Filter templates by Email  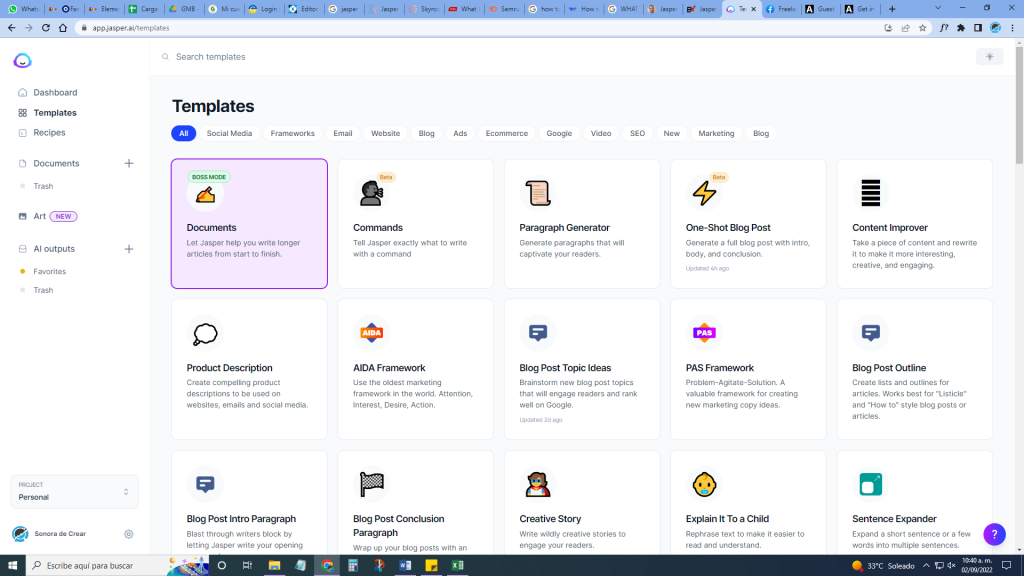pyautogui.click(x=343, y=133)
